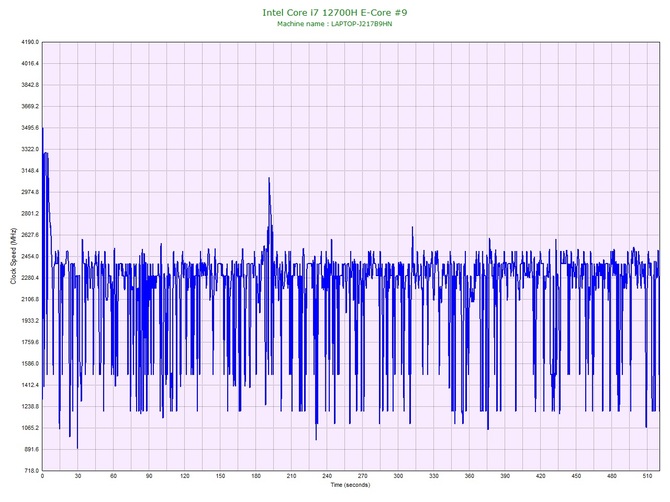Select the 718.0 y-axis value

[31, 471]
